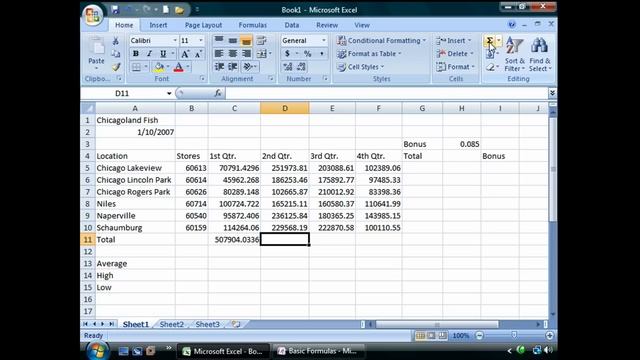Apply the red Font Color
This screenshot has height=360, width=640.
(x=178, y=67)
